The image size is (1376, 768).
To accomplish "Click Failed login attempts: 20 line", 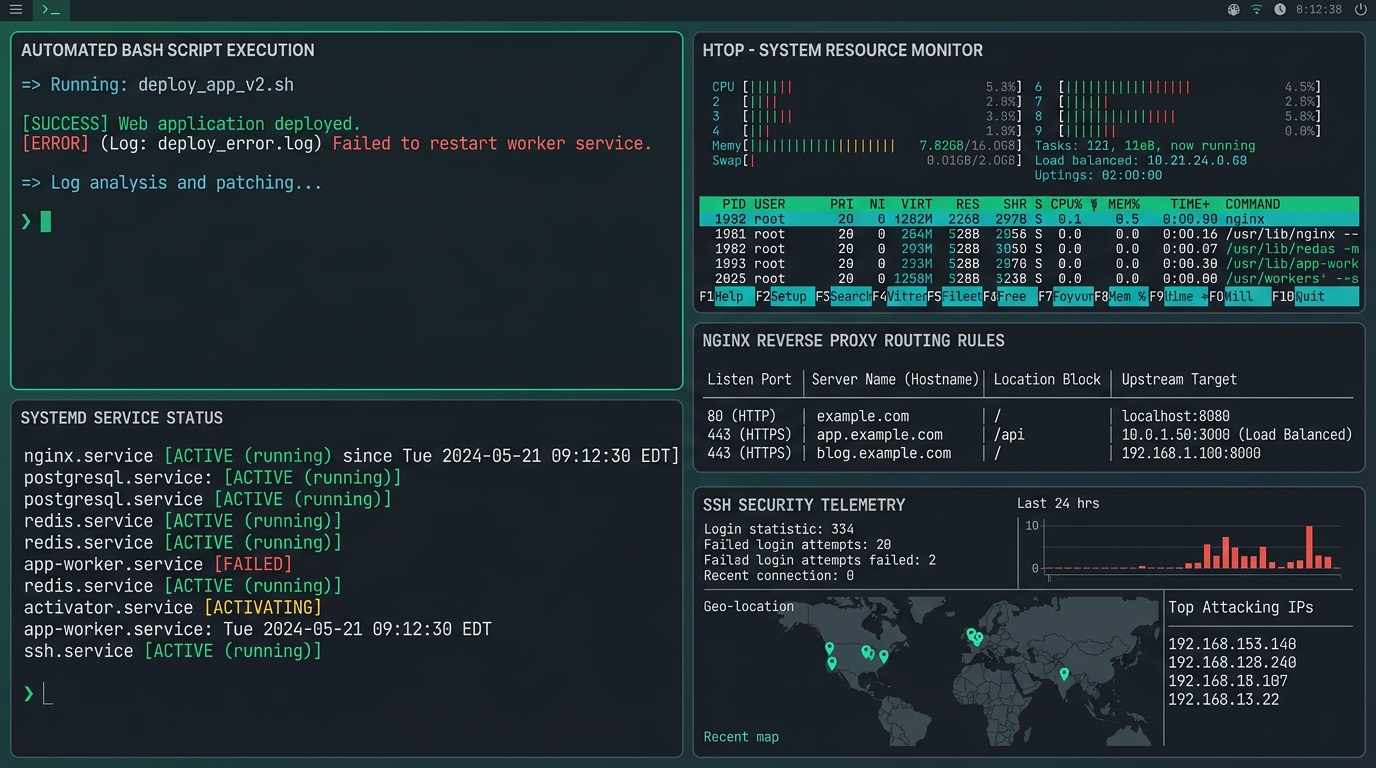I will coord(797,545).
